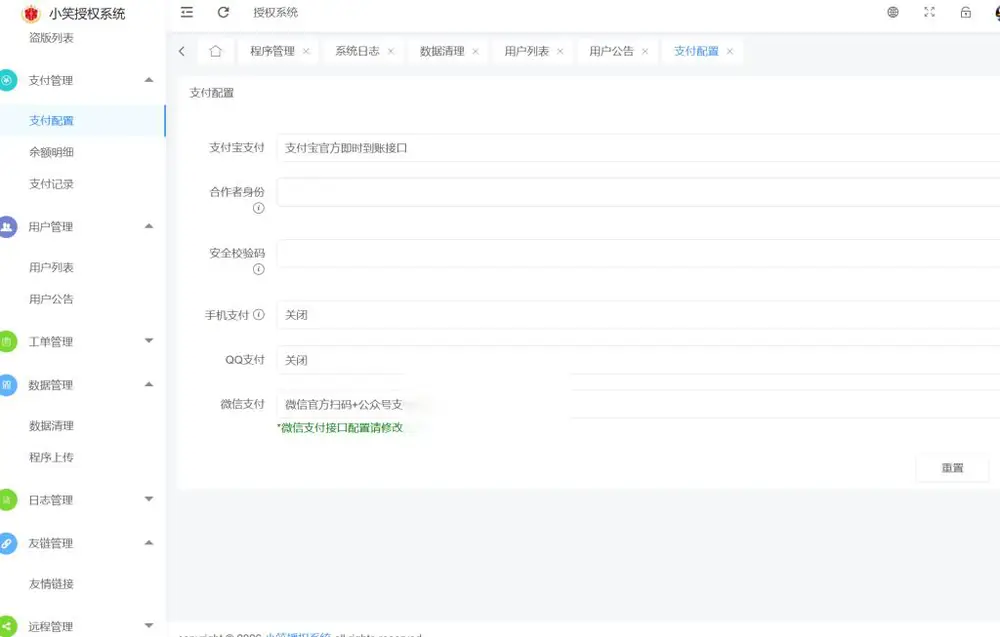Close the 用户列表 tab

pyautogui.click(x=560, y=51)
